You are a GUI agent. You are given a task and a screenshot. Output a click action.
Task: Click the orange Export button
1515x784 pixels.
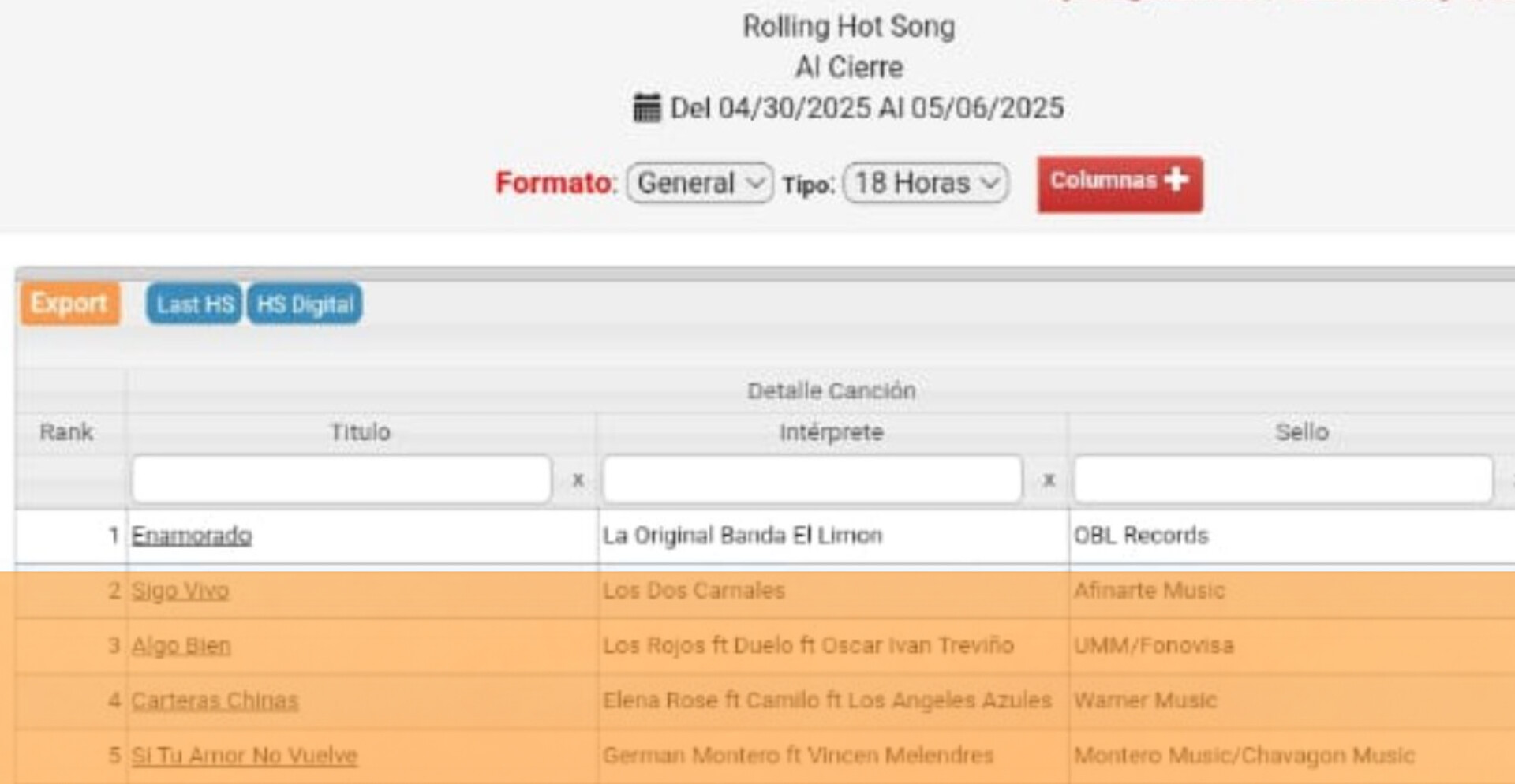tap(70, 304)
